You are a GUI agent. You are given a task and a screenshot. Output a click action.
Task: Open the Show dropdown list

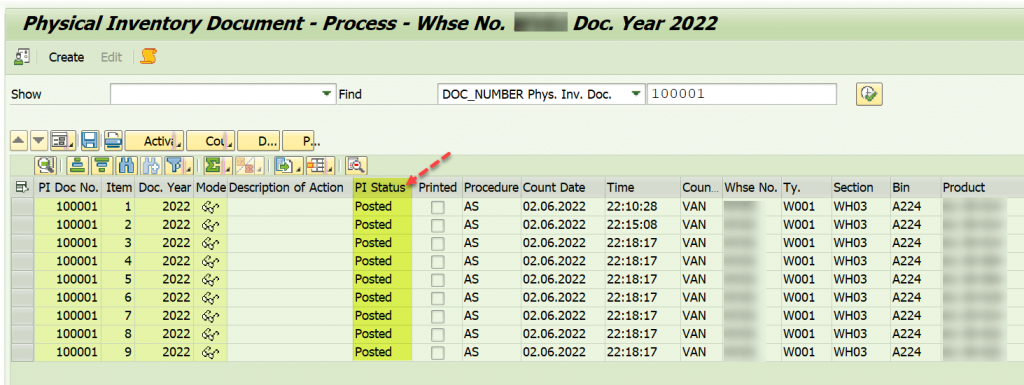point(327,94)
